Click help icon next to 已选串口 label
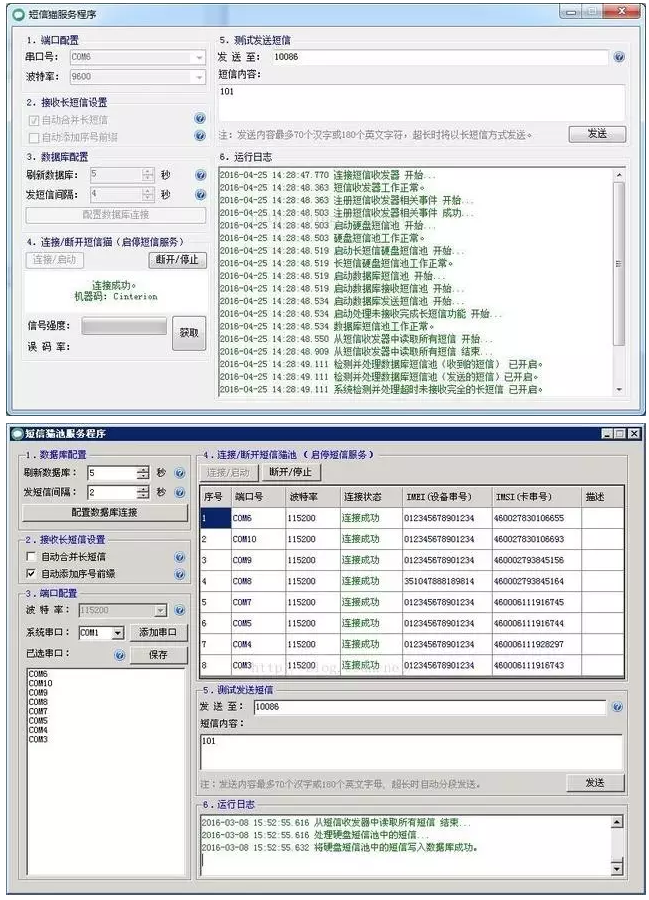The width and height of the screenshot is (649, 900). [x=120, y=656]
